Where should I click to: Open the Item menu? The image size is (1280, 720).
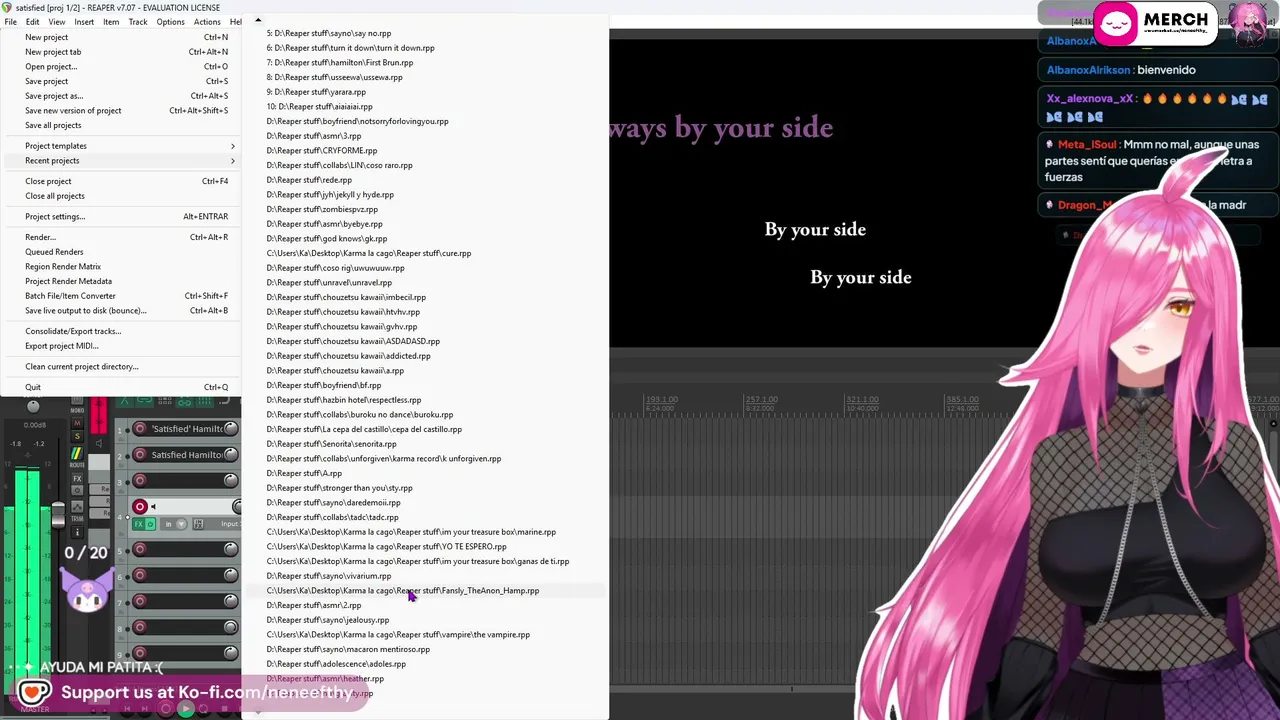(x=111, y=22)
